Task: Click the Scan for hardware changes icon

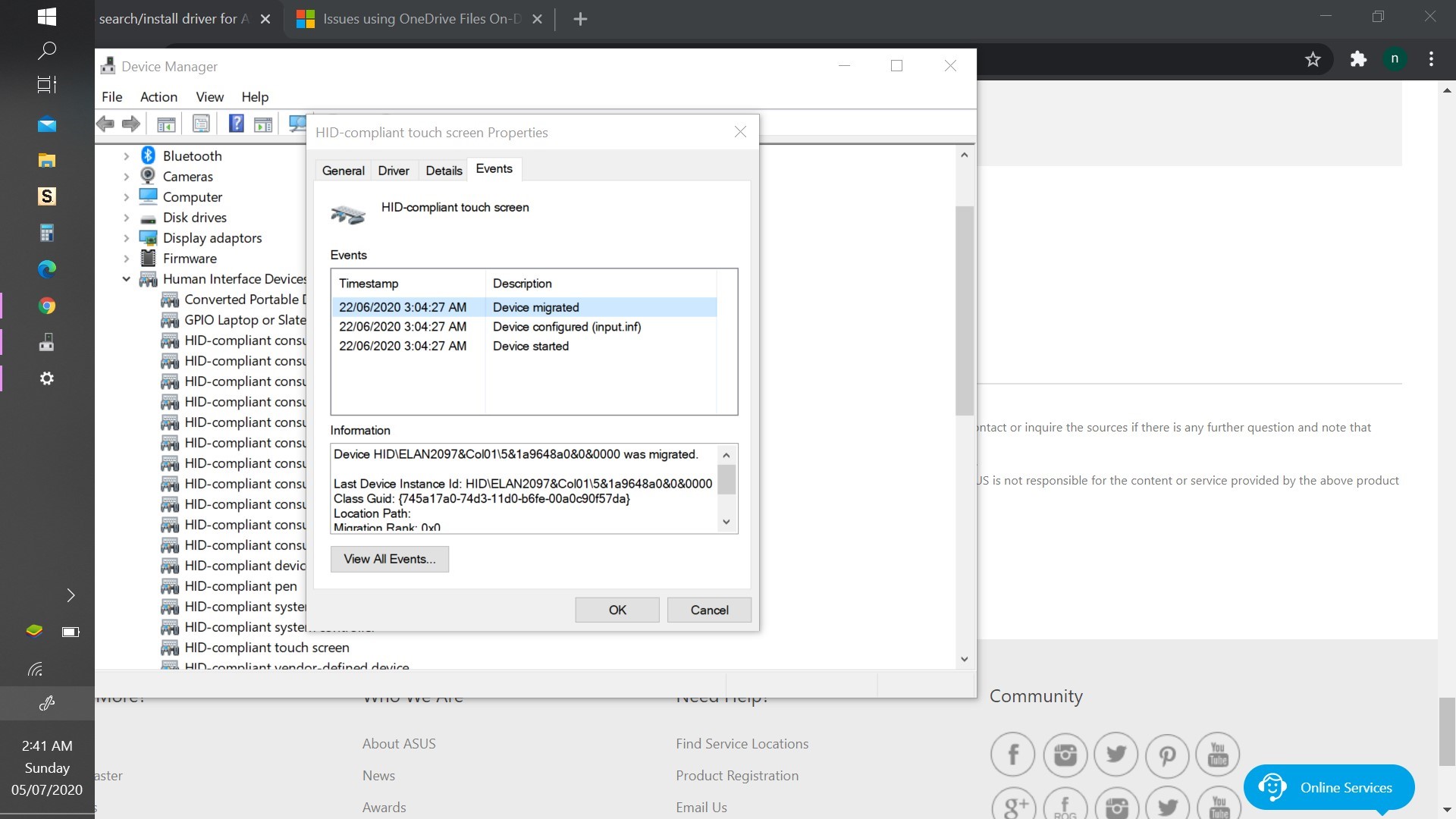Action: point(297,124)
